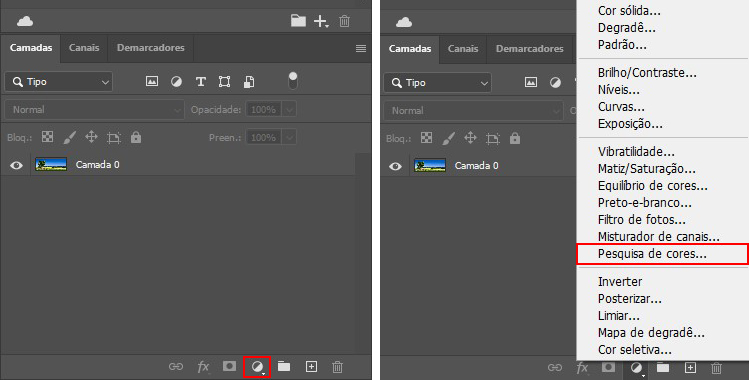The image size is (749, 380).
Task: Filter by text layers (T icon) in the left panel
Action: coord(201,82)
